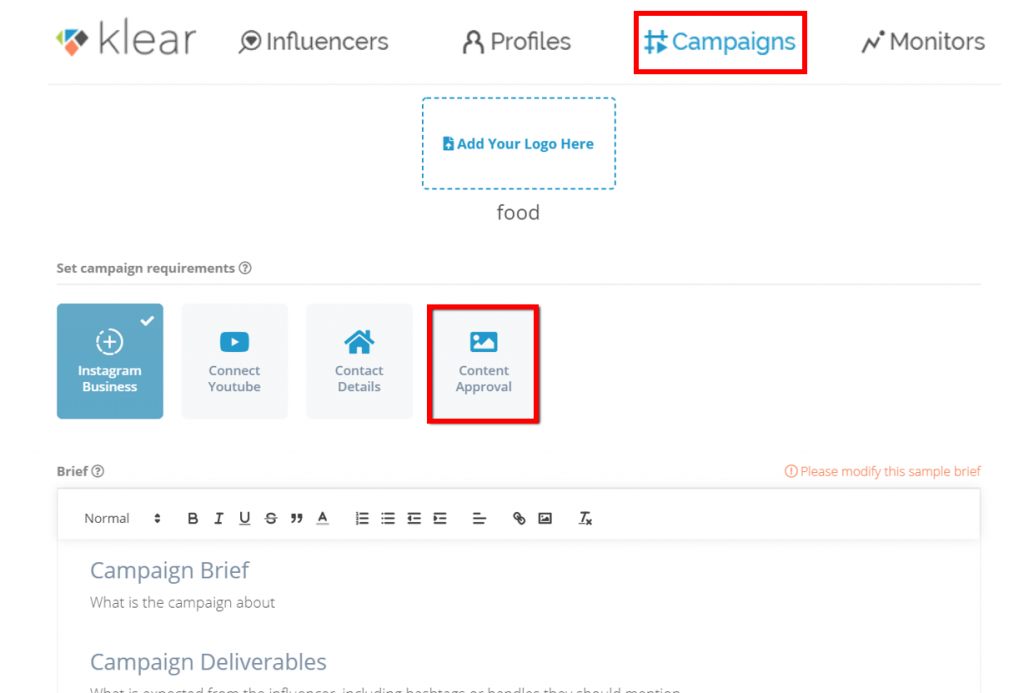This screenshot has width=1024, height=693.
Task: Enable the Contact Details requirement
Action: (x=359, y=361)
